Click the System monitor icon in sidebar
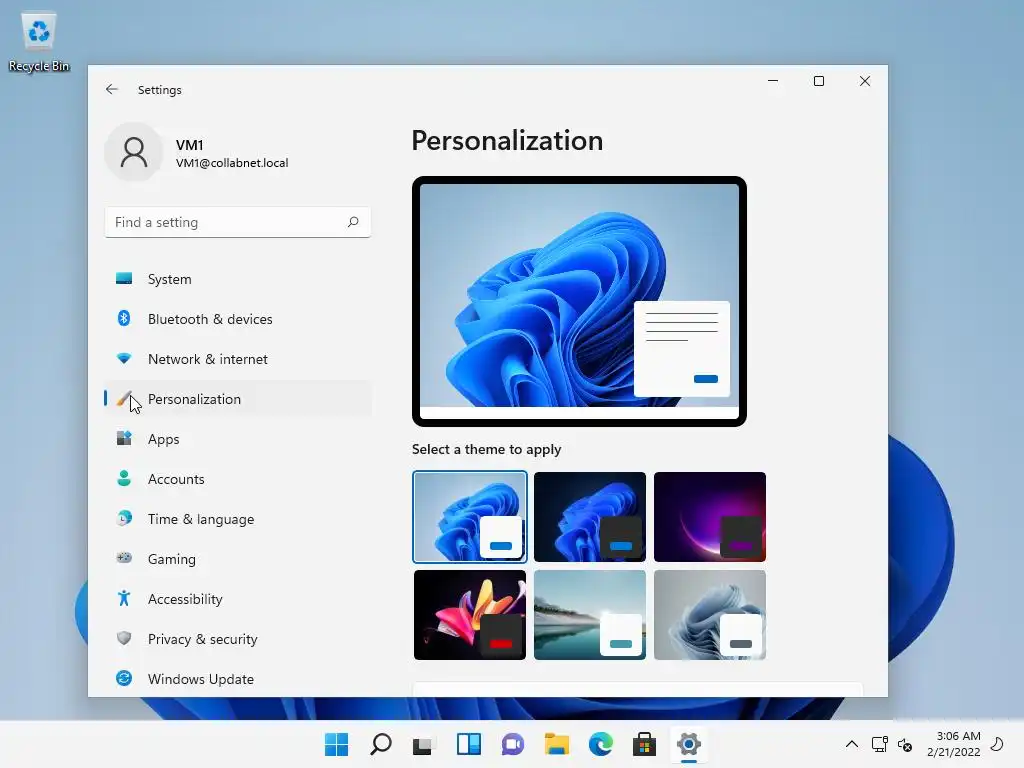The height and width of the screenshot is (768, 1024). click(123, 279)
